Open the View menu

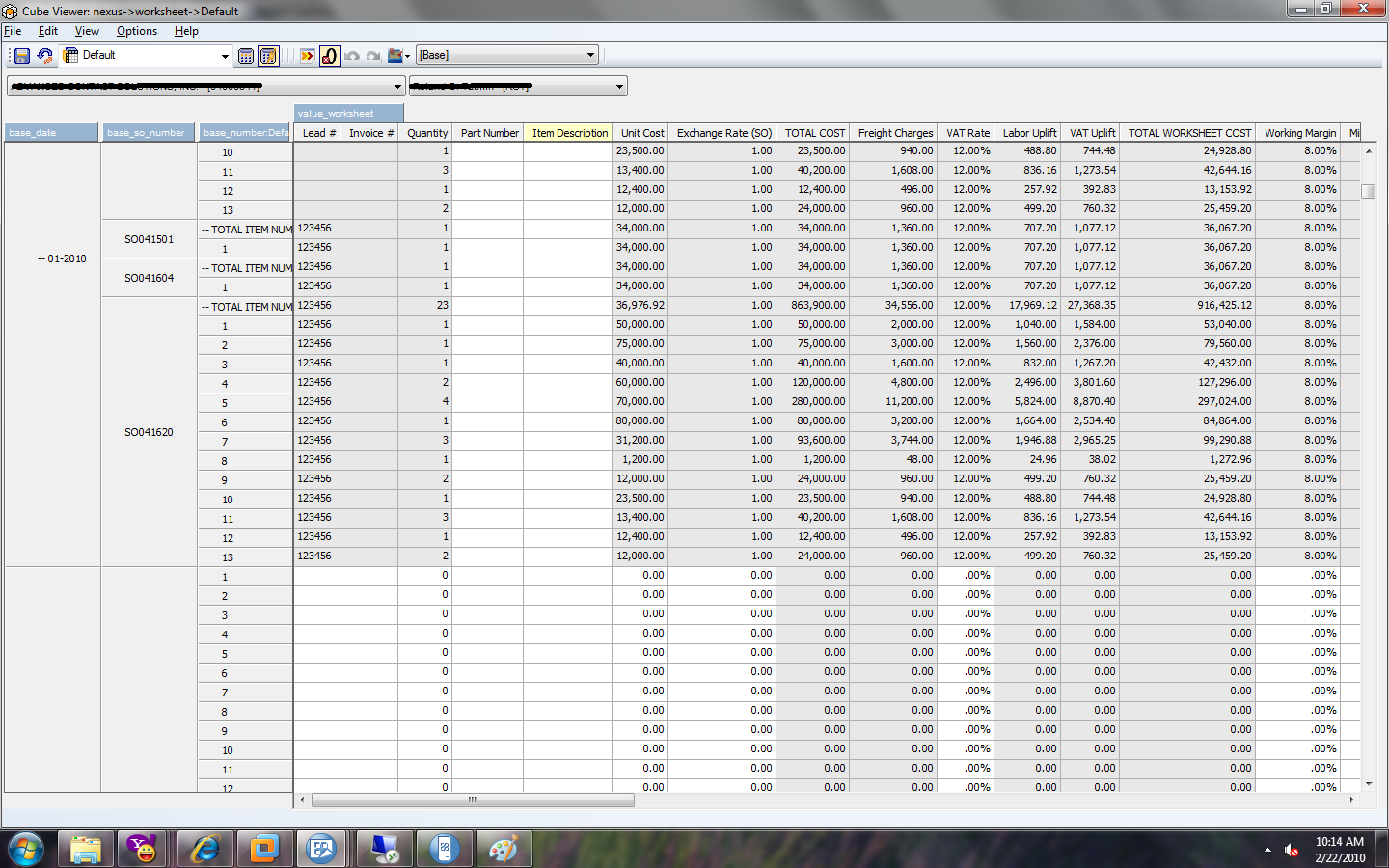click(x=87, y=31)
